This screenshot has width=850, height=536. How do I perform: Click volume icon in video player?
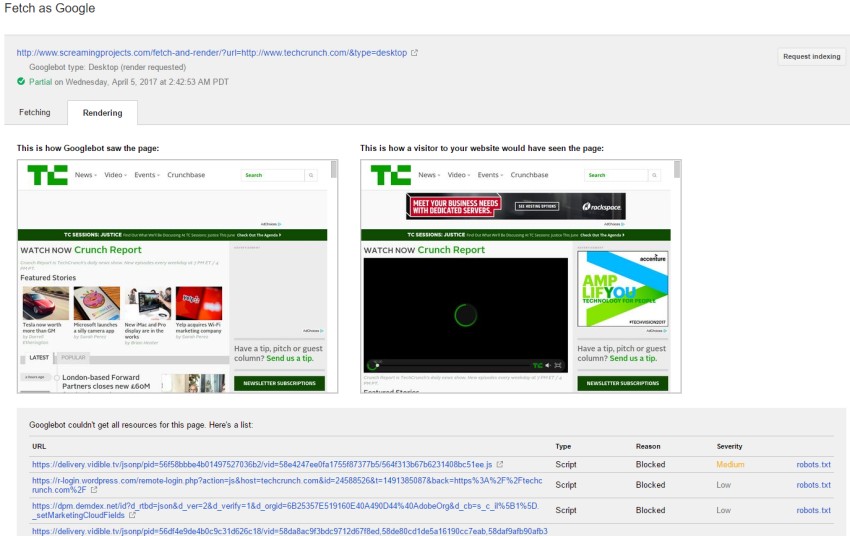(548, 365)
